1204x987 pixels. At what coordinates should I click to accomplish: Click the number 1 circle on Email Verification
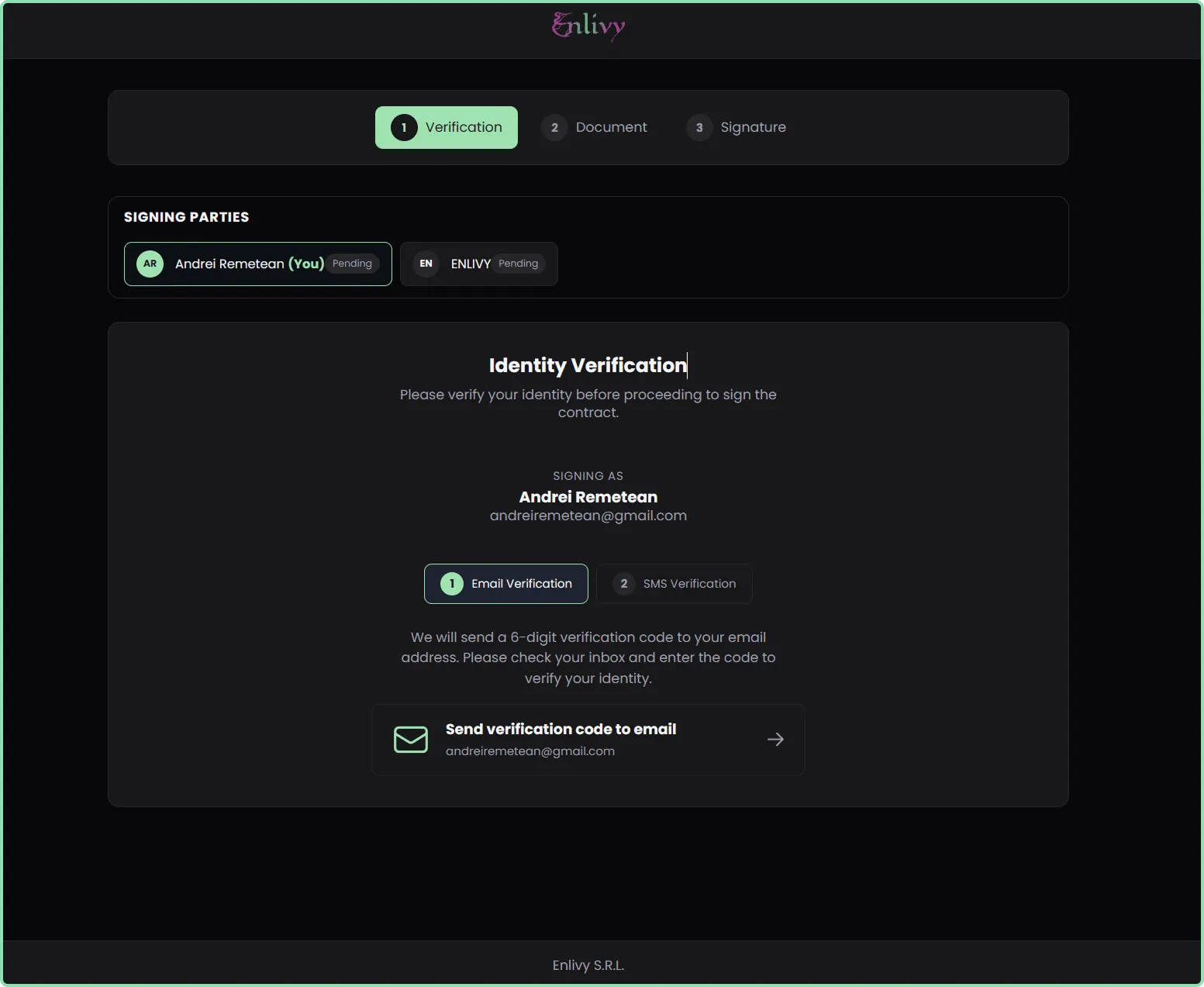pyautogui.click(x=452, y=584)
